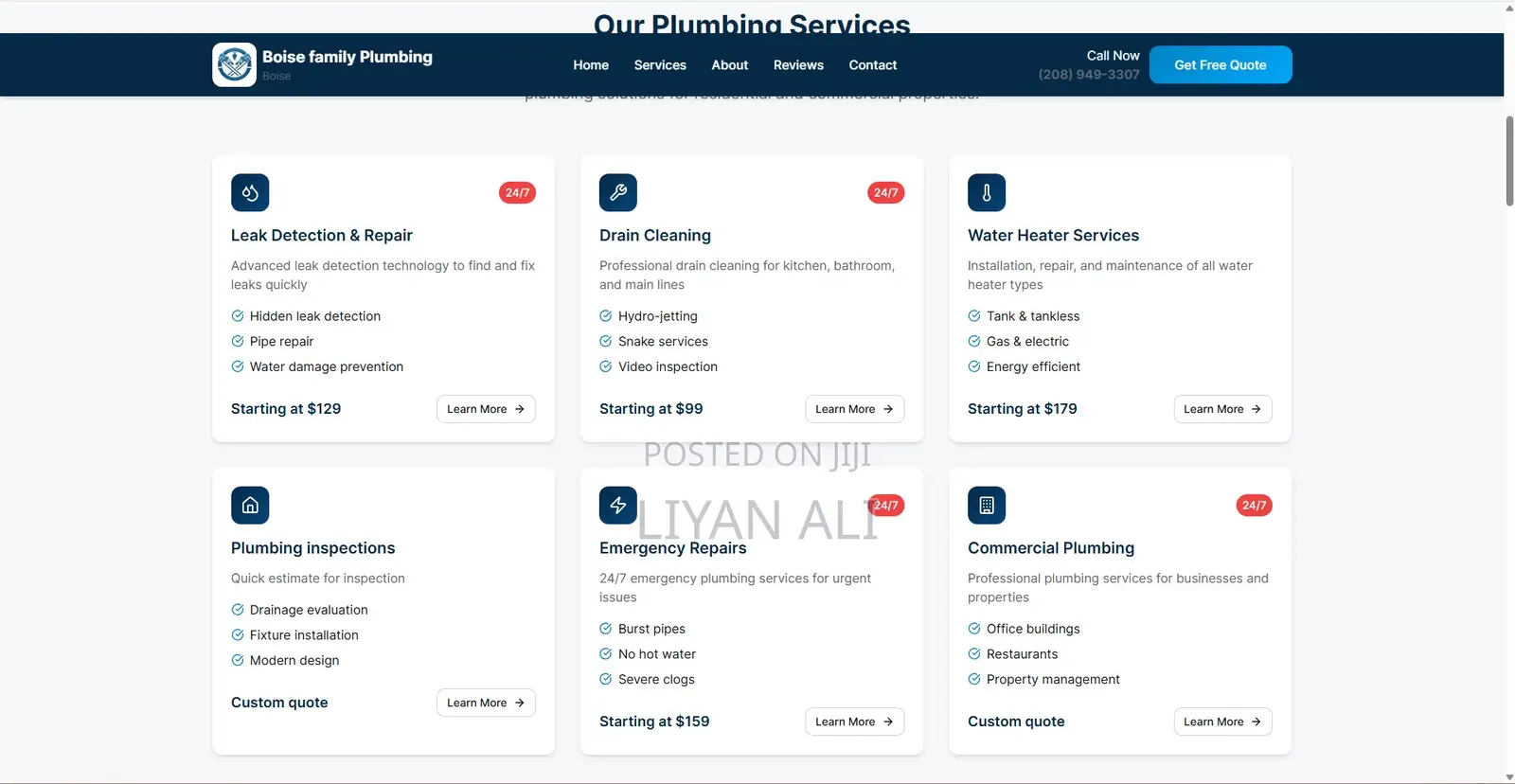The width and height of the screenshot is (1515, 784).
Task: Click Custom quote on Plumbing inspections card
Action: (x=279, y=702)
